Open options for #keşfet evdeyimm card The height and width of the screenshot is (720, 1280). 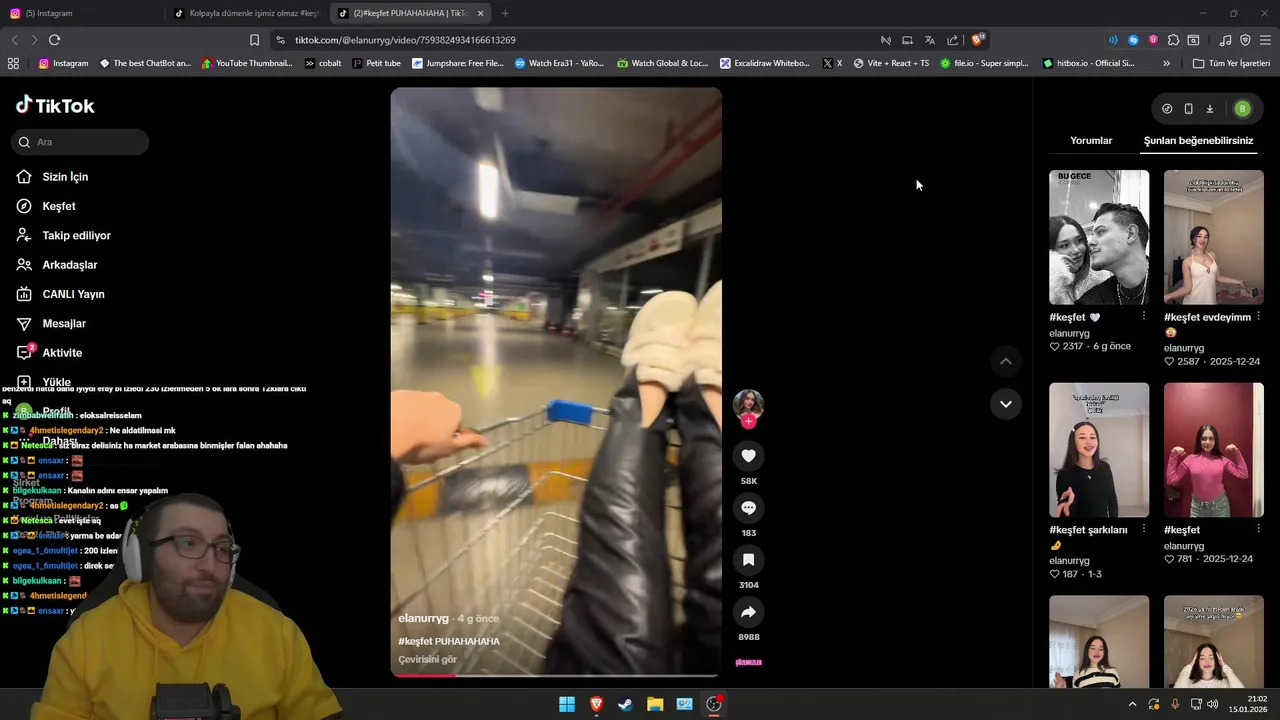[1258, 316]
